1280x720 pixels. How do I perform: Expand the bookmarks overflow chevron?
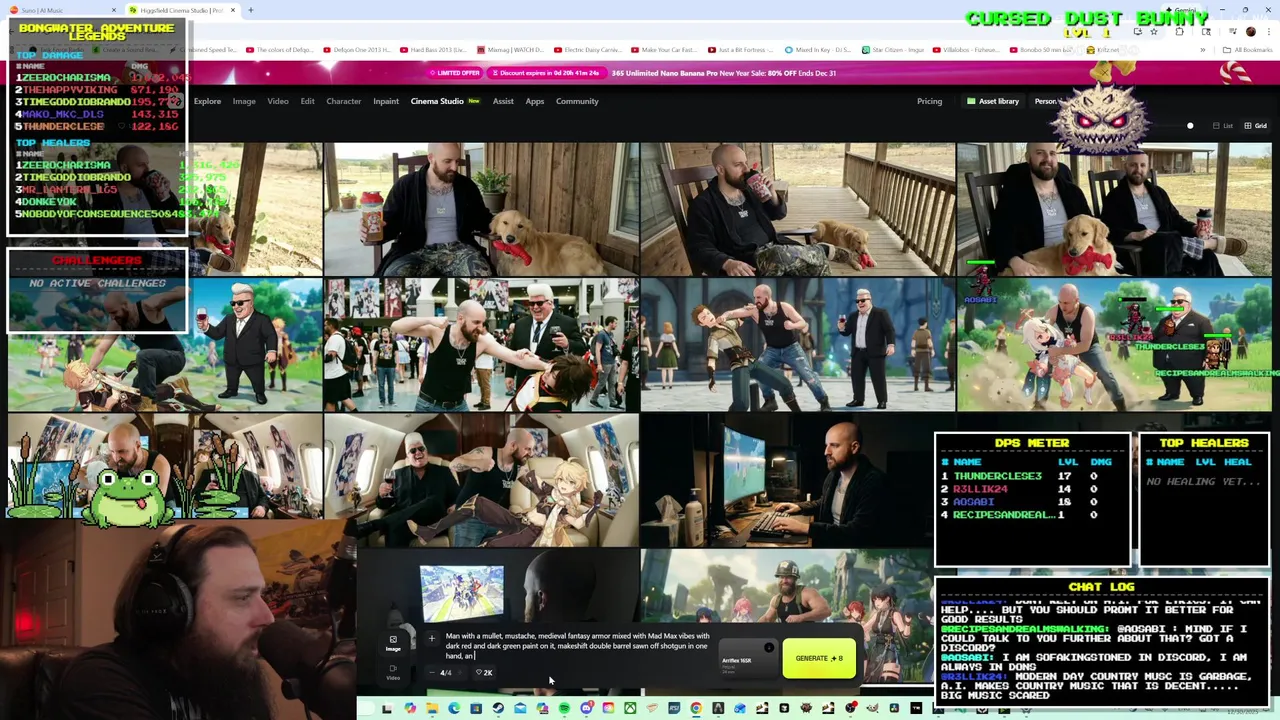(x=1202, y=50)
